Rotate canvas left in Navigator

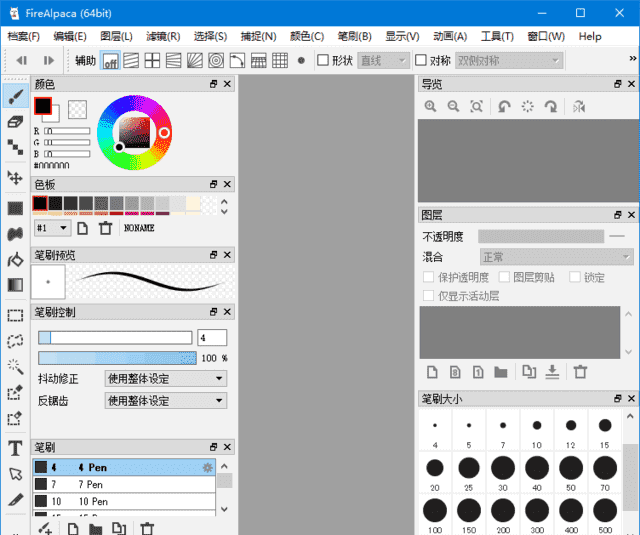click(504, 107)
